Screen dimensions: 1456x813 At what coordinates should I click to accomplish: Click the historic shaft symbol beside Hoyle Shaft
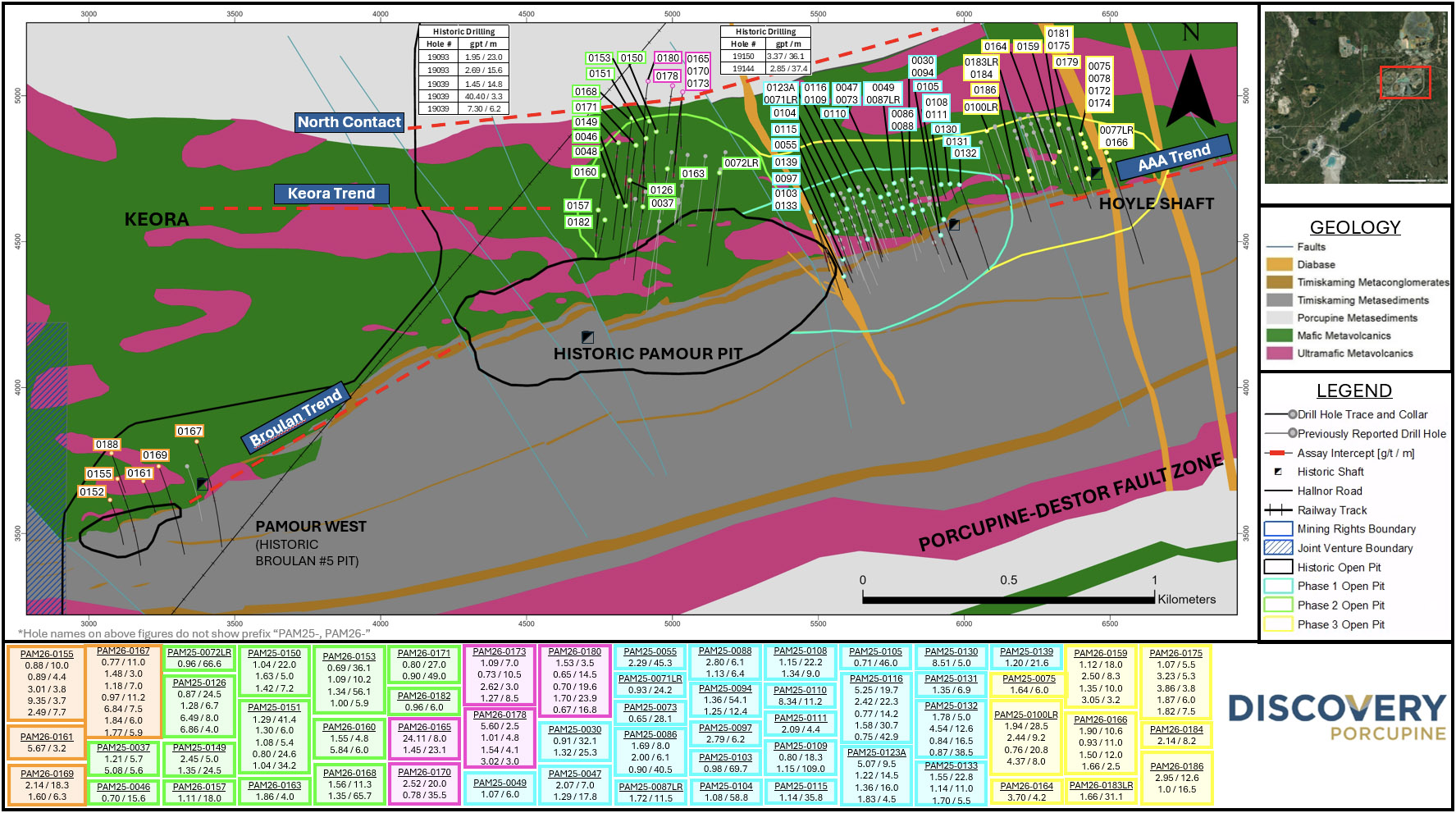pyautogui.click(x=1096, y=173)
